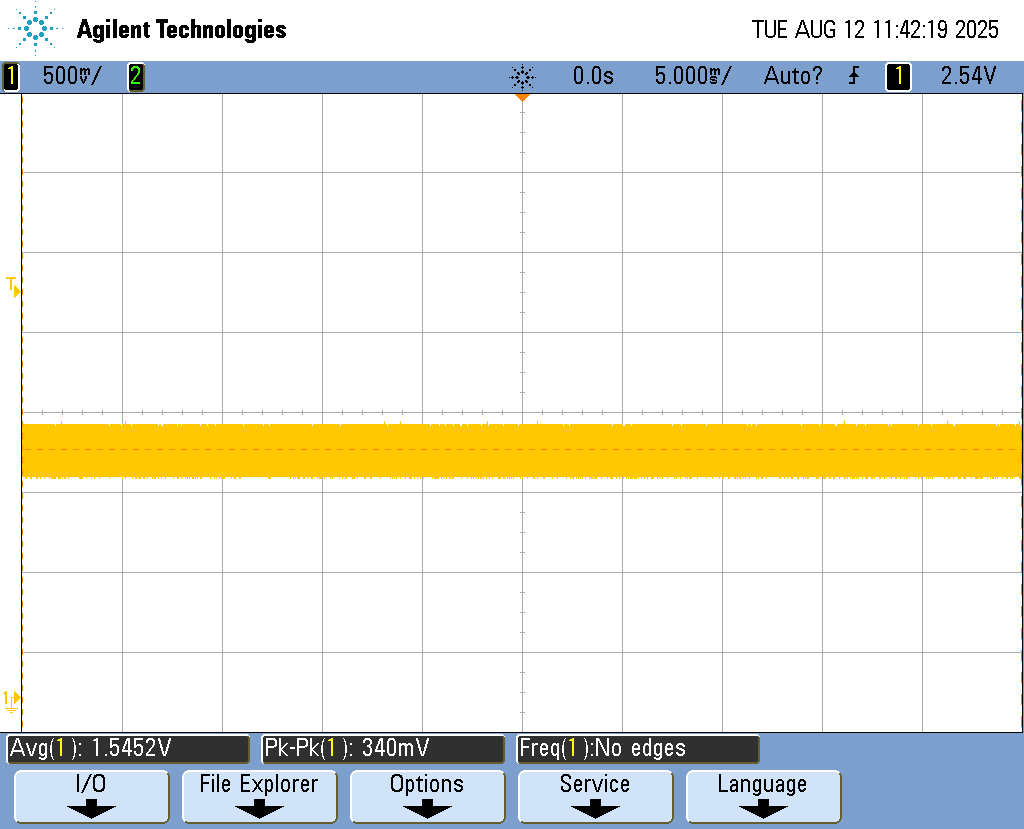Image resolution: width=1024 pixels, height=829 pixels.
Task: Open the Options softkey menu
Action: click(427, 795)
